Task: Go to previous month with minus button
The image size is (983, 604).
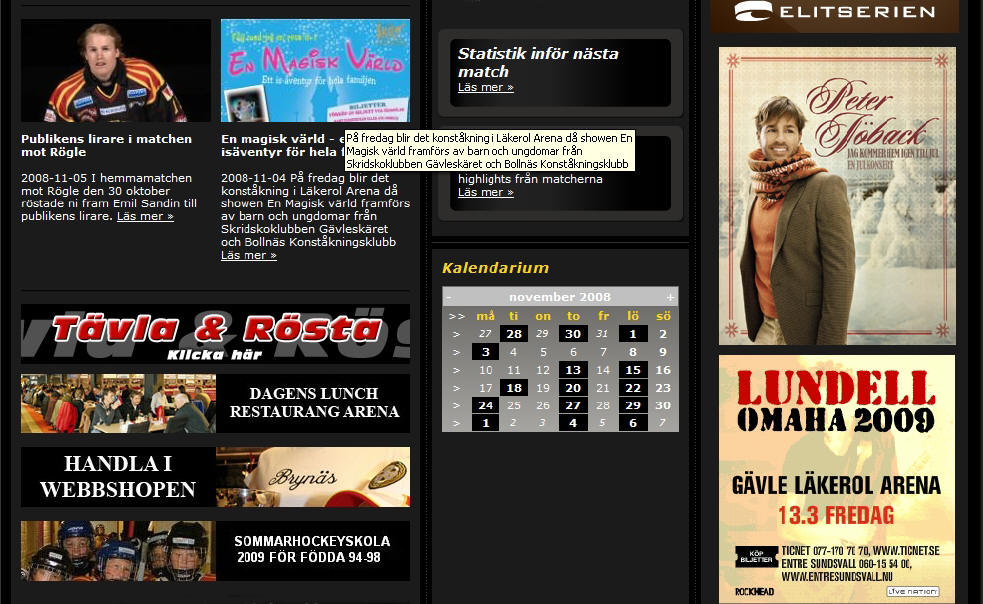Action: (x=449, y=297)
